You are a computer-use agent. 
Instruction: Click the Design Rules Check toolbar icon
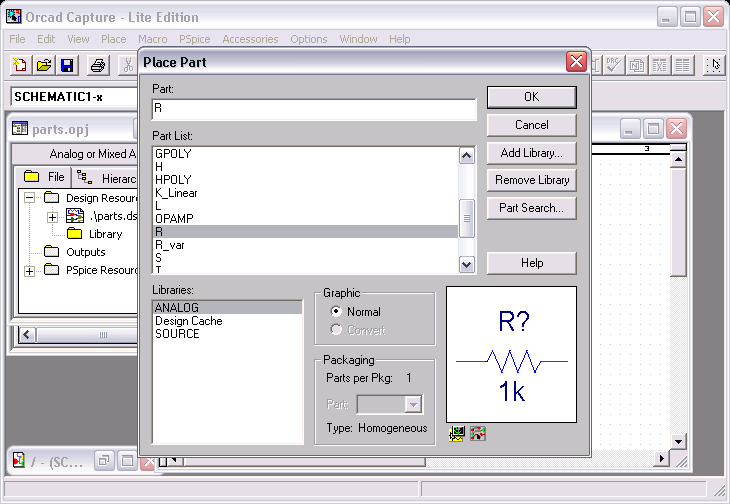pyautogui.click(x=613, y=65)
